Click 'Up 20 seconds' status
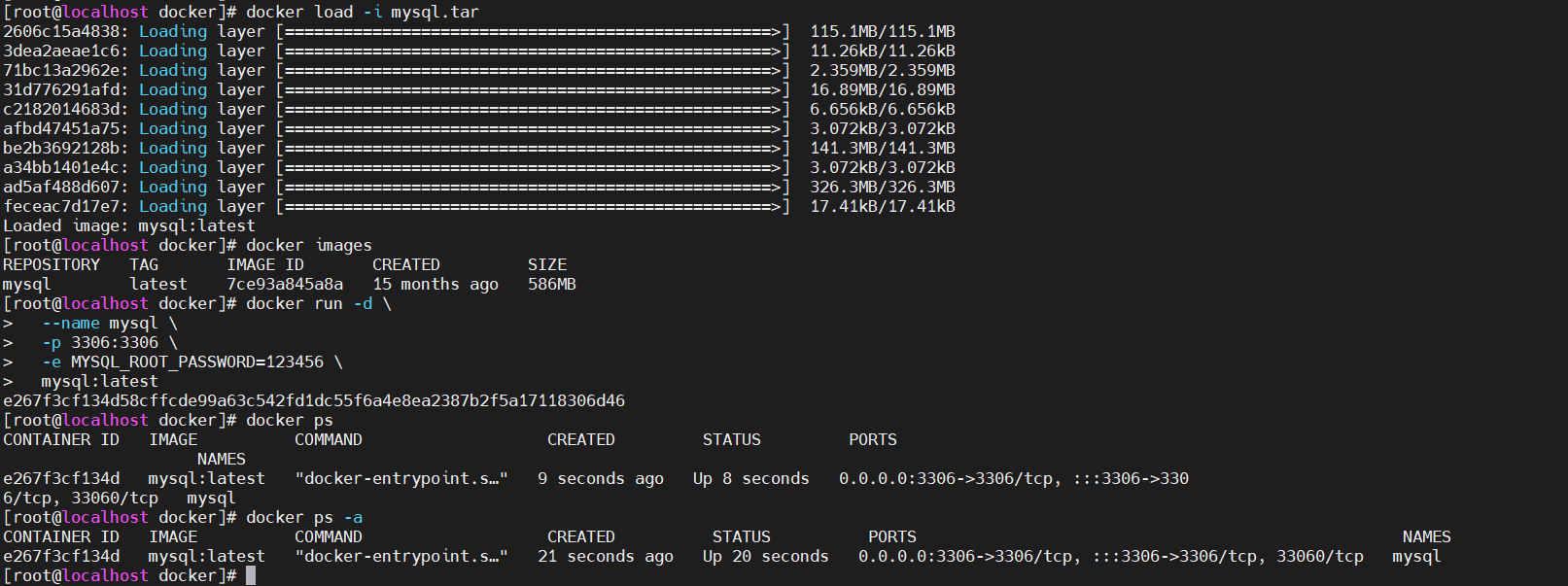Screen dimensions: 1568x586 coord(766,556)
